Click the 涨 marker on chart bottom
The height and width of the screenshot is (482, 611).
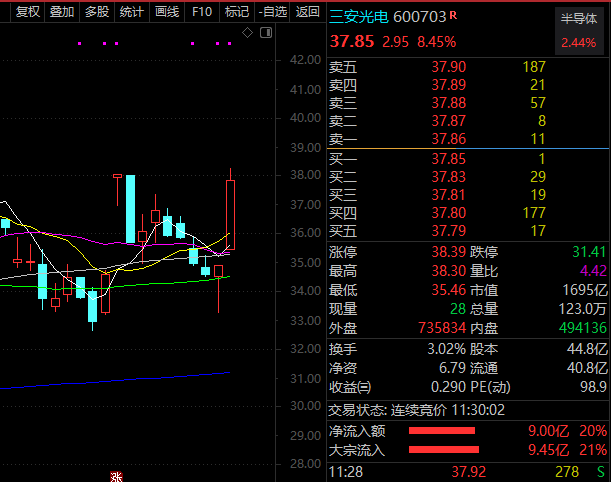coord(116,477)
